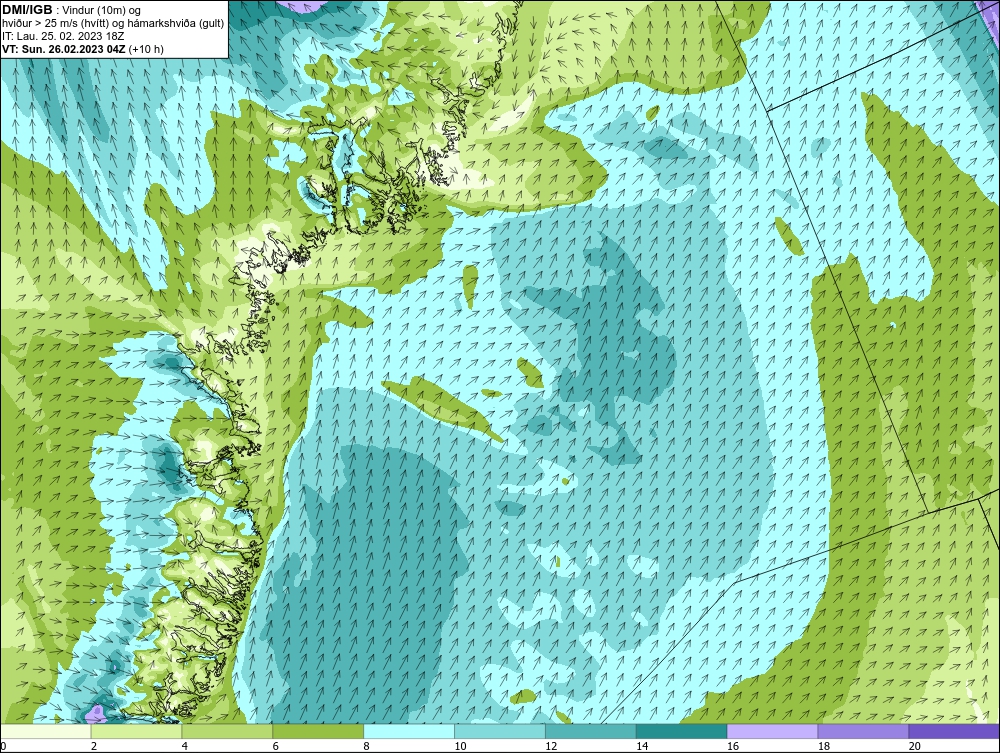Click the legend value '2'
1000x753 pixels.
94,746
